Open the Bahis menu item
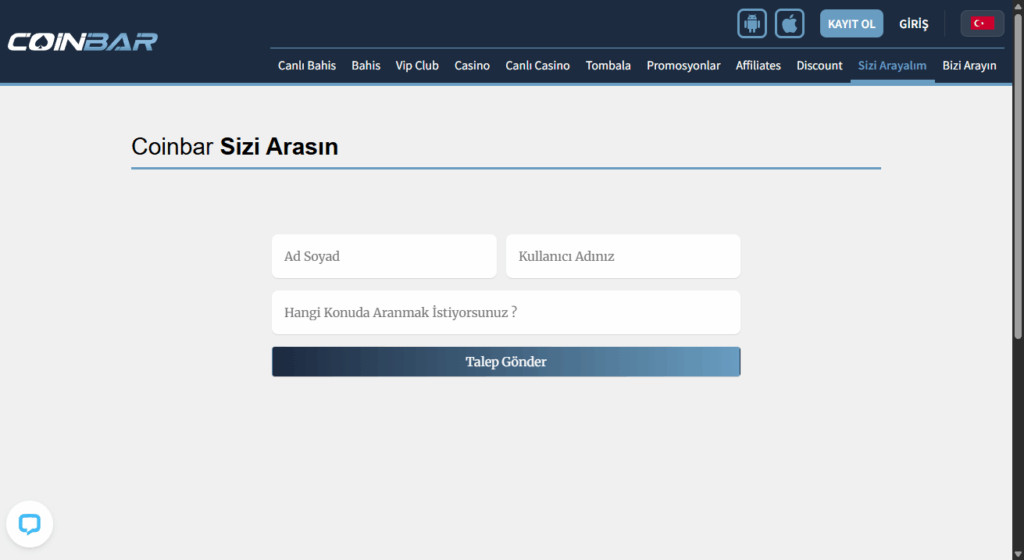The width and height of the screenshot is (1024, 560). tap(366, 65)
